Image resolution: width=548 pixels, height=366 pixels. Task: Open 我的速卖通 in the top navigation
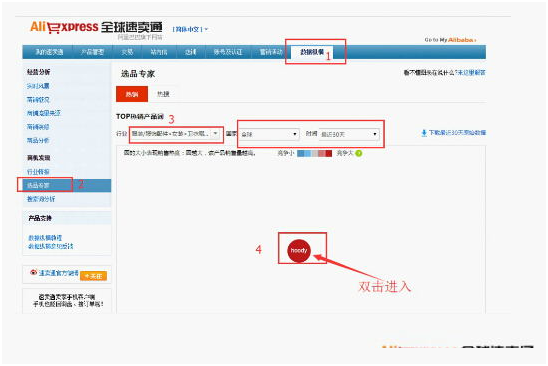49,52
